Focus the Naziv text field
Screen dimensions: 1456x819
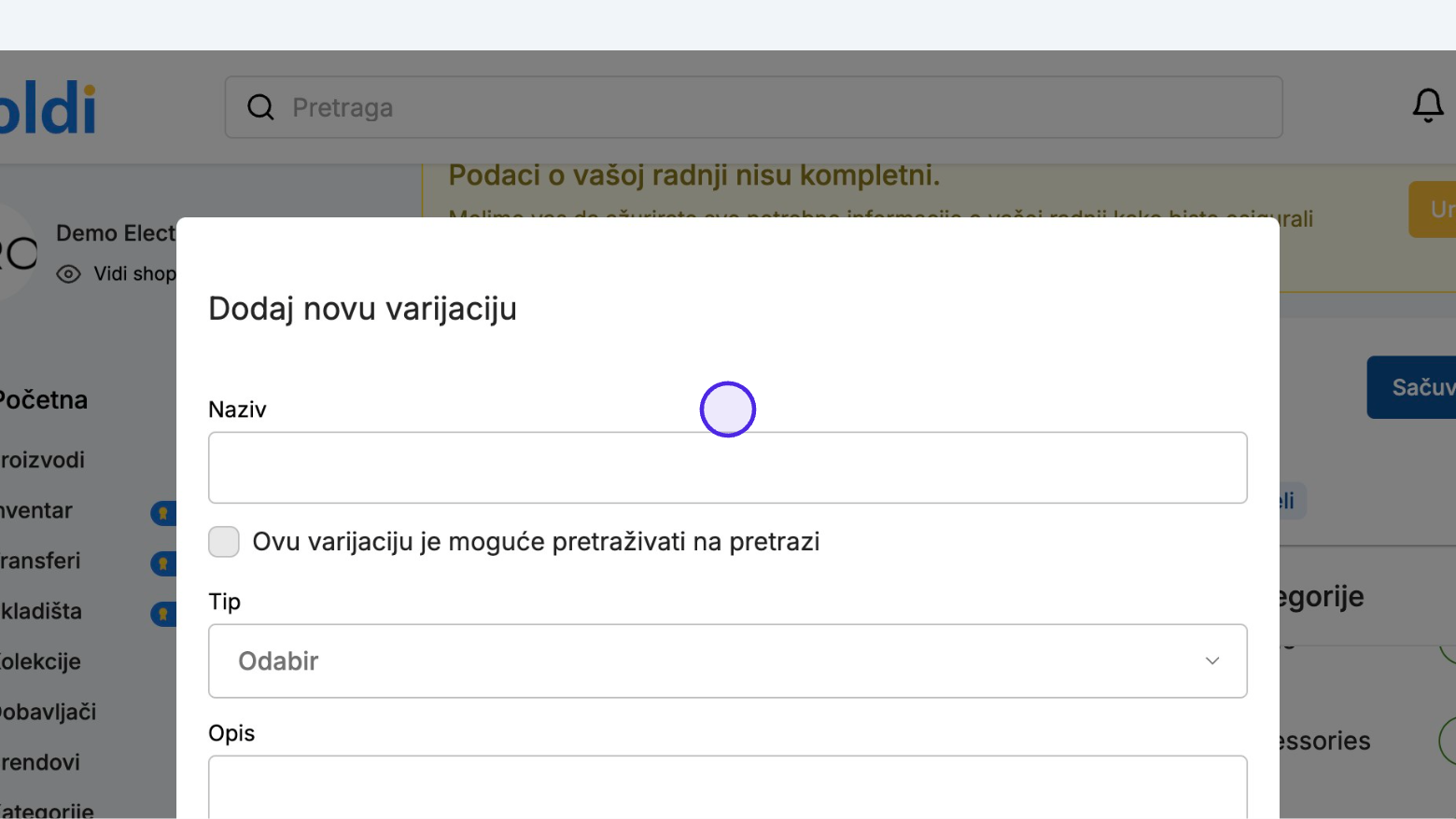[x=728, y=467]
